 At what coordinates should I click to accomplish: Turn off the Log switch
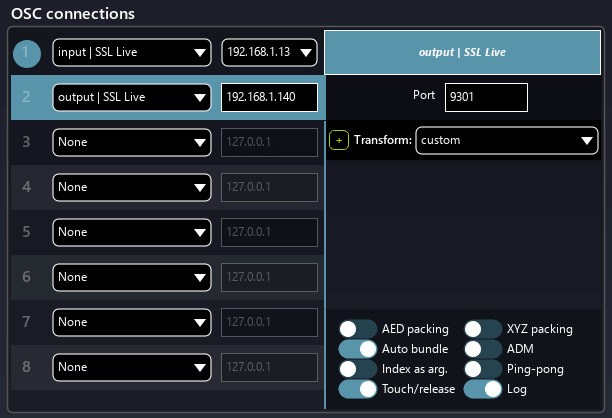[483, 389]
